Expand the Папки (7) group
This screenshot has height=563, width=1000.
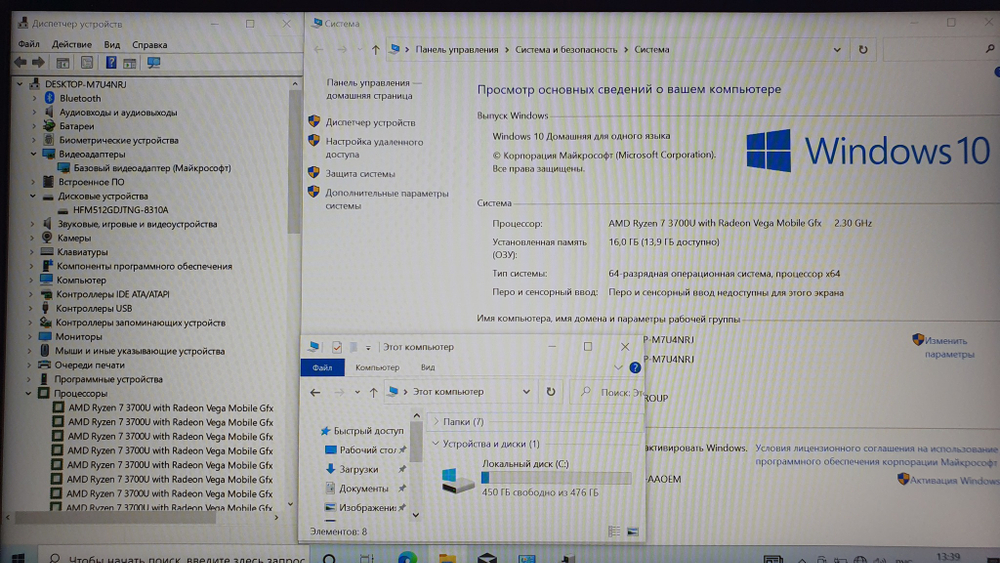pos(436,421)
